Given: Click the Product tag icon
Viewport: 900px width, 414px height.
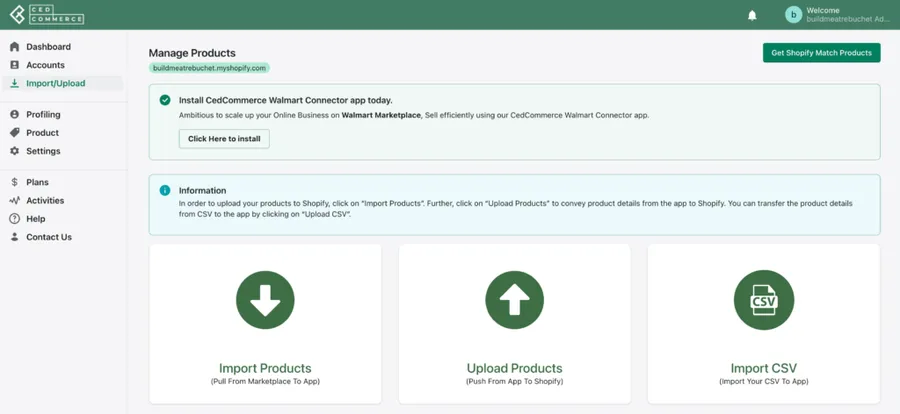Looking at the screenshot, I should 15,133.
